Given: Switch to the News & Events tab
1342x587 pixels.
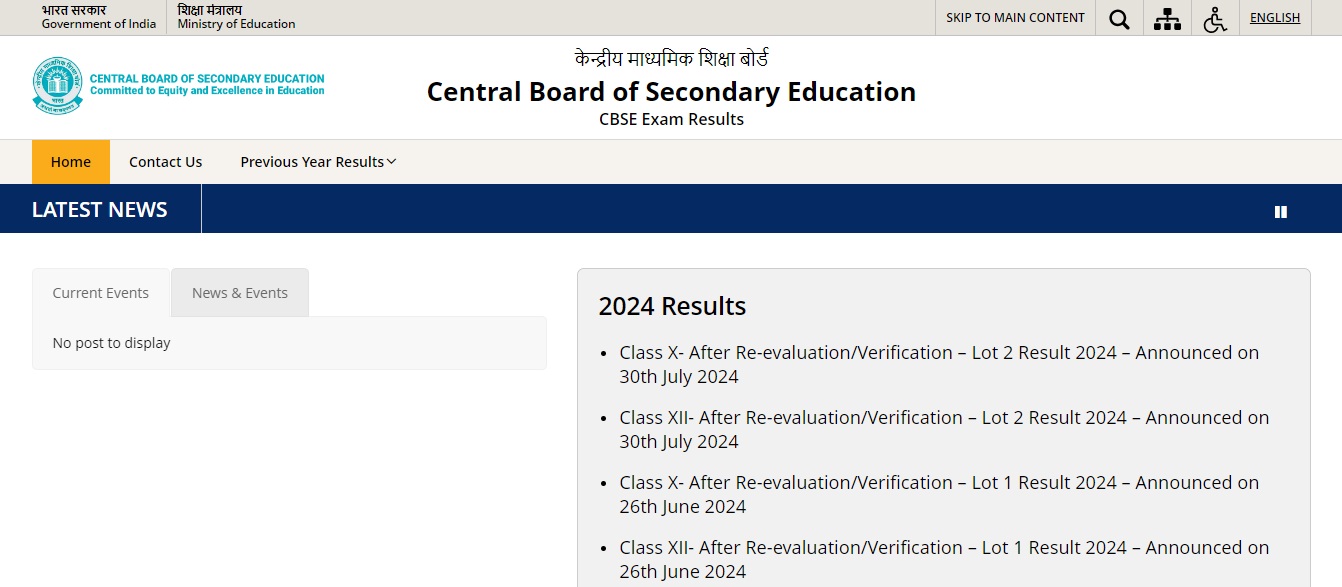Looking at the screenshot, I should (x=240, y=292).
